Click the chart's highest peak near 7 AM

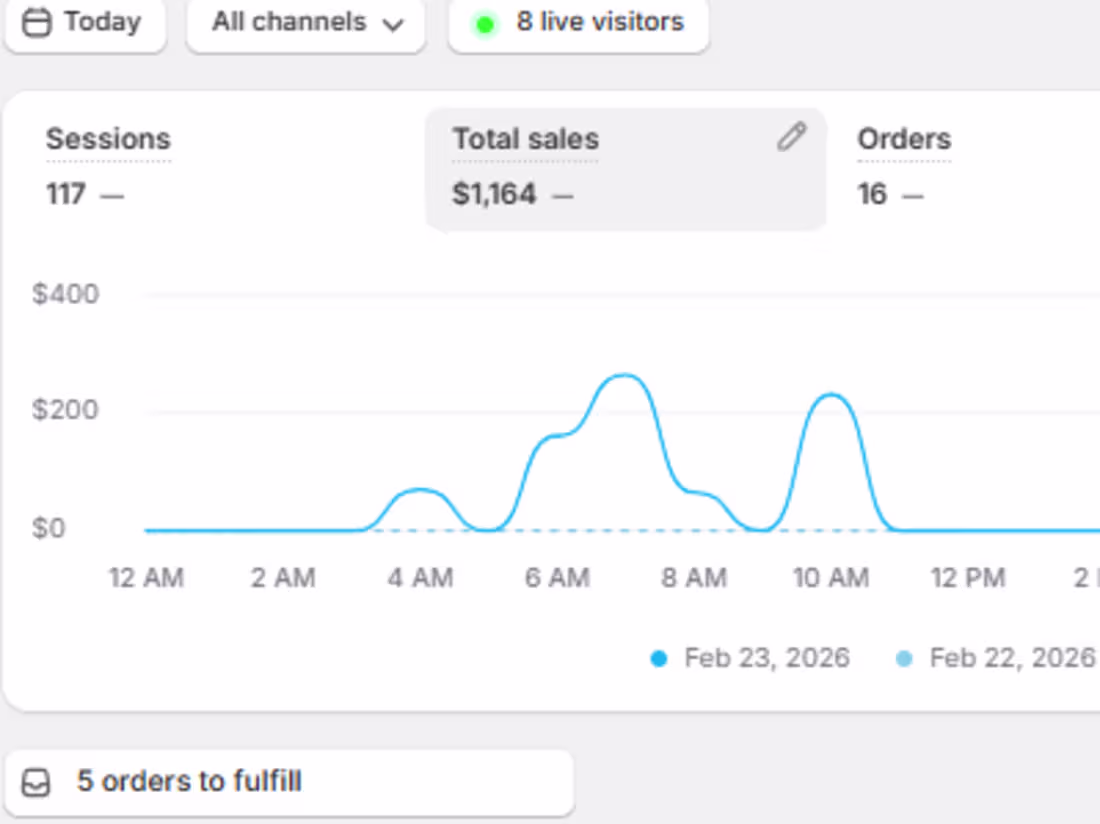point(625,376)
